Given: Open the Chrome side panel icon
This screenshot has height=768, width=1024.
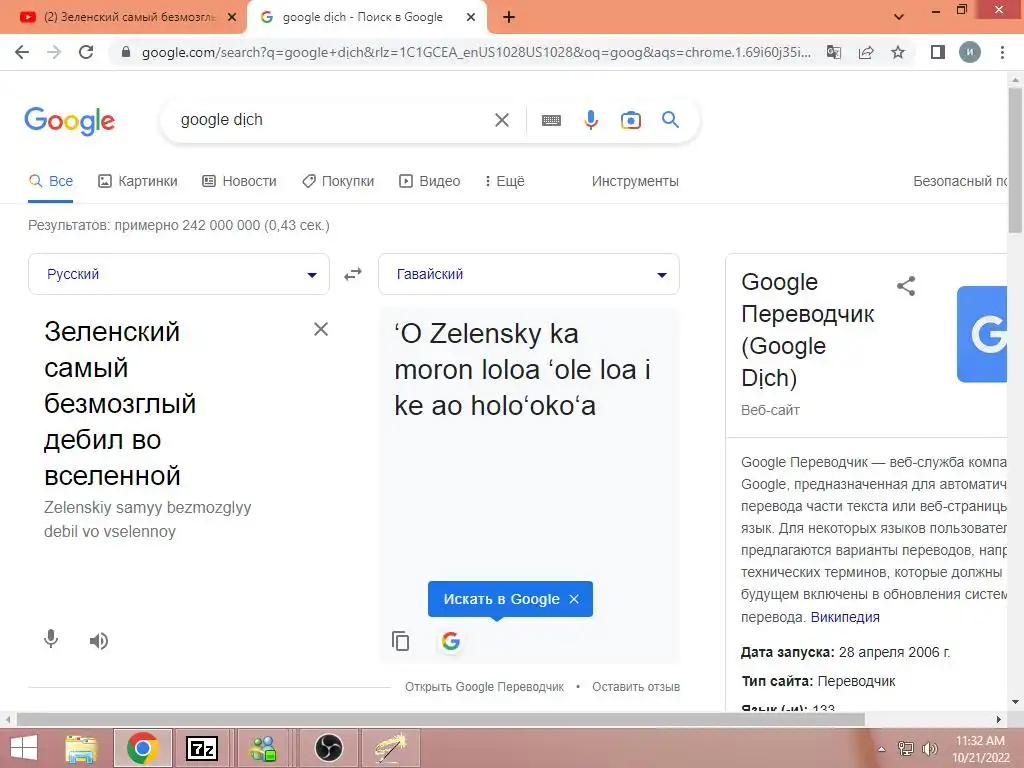Looking at the screenshot, I should [x=938, y=52].
